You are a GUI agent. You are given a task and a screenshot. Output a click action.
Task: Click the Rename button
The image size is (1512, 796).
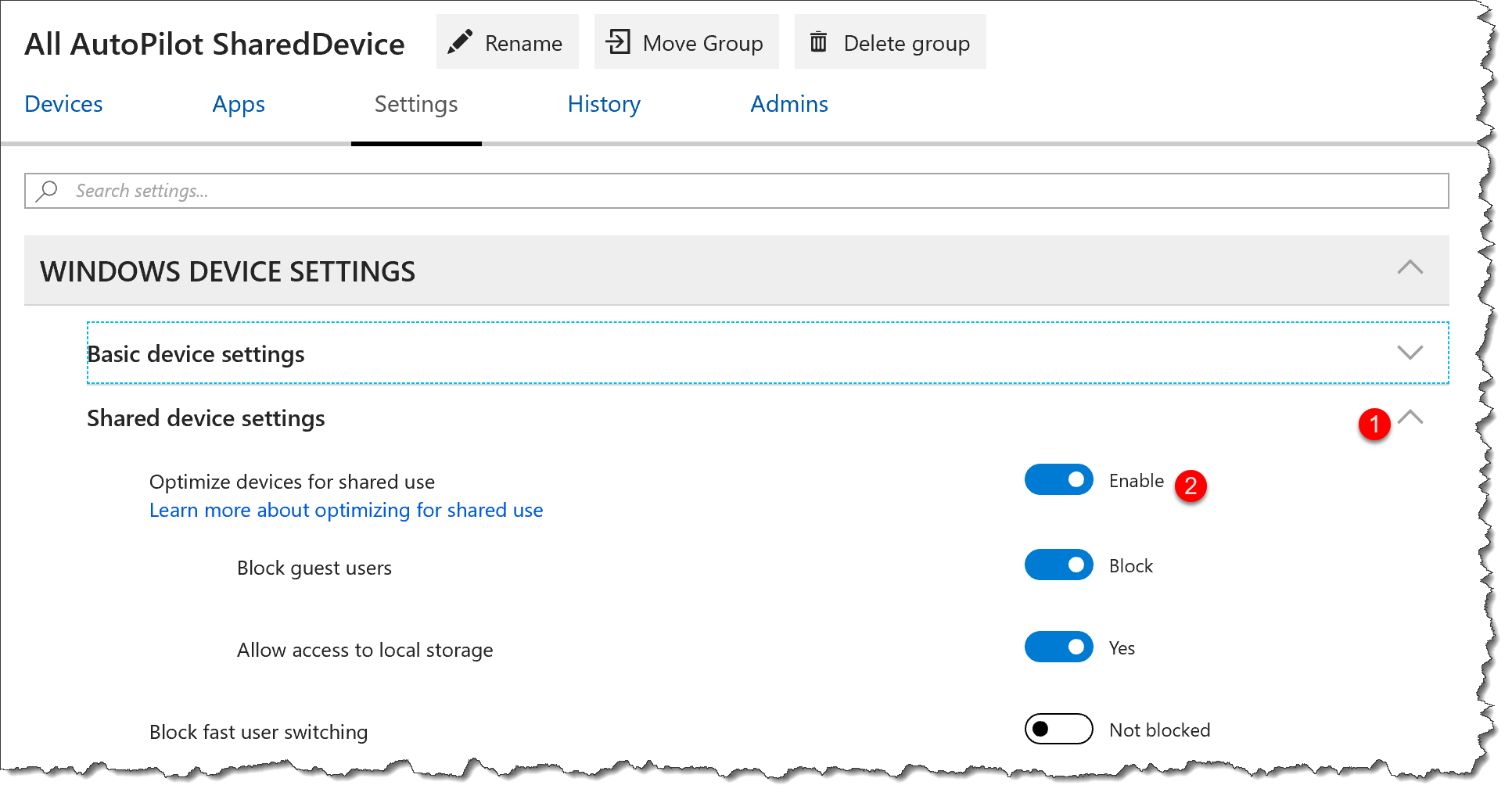507,41
